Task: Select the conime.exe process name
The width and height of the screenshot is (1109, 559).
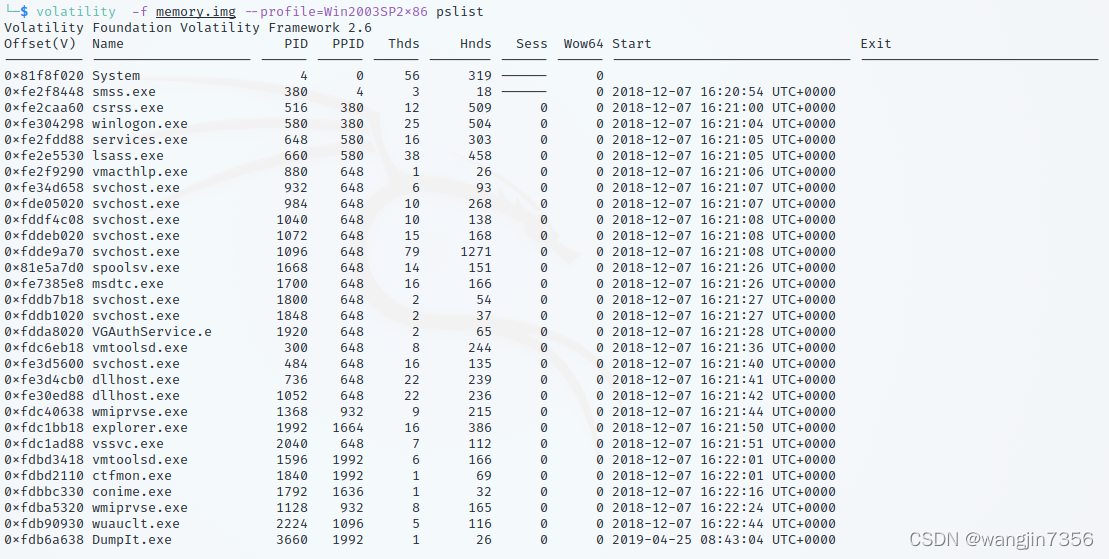Action: click(132, 492)
